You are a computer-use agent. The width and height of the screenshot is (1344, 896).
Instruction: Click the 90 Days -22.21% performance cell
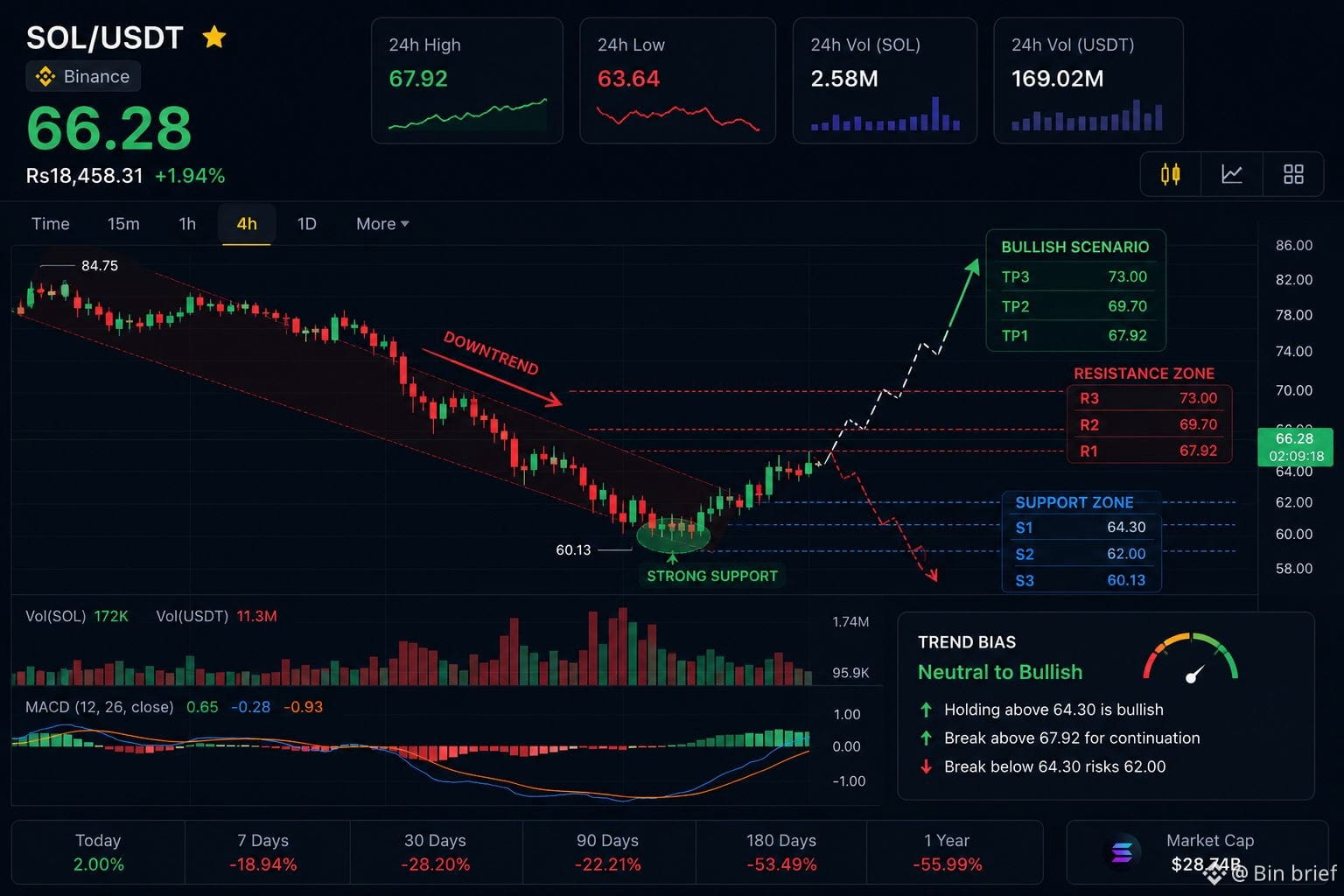click(x=608, y=852)
